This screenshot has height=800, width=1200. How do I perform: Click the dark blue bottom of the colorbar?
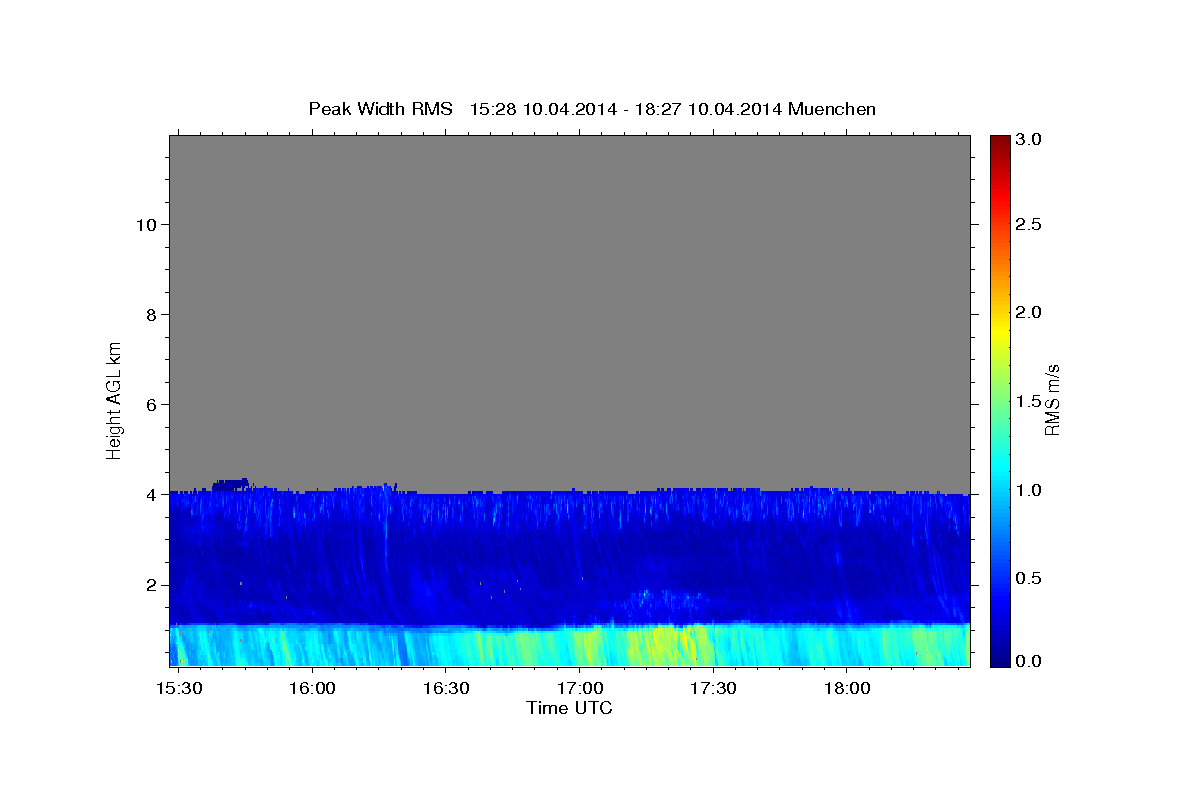pyautogui.click(x=999, y=657)
